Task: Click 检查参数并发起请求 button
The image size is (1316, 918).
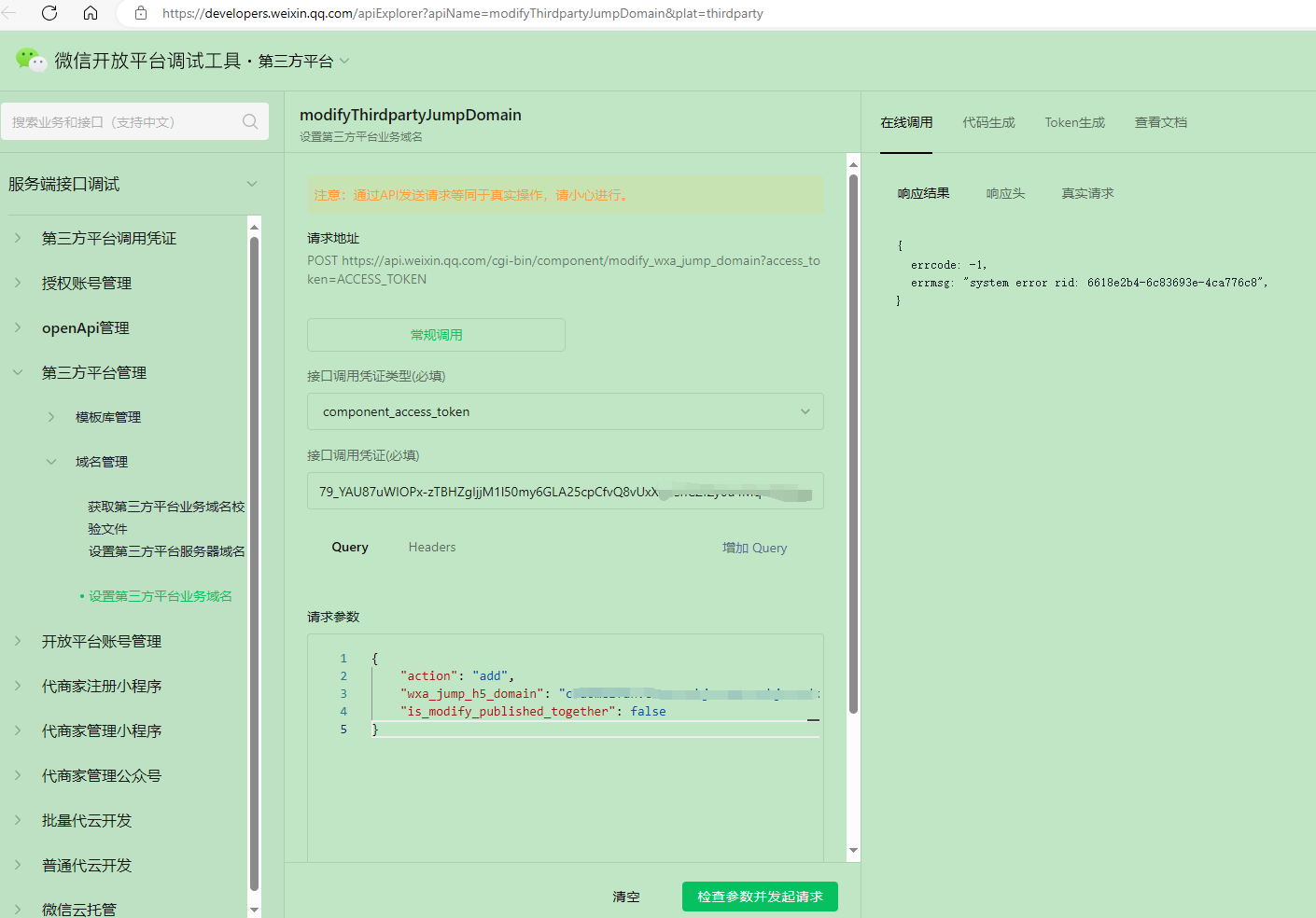Action: 760,897
